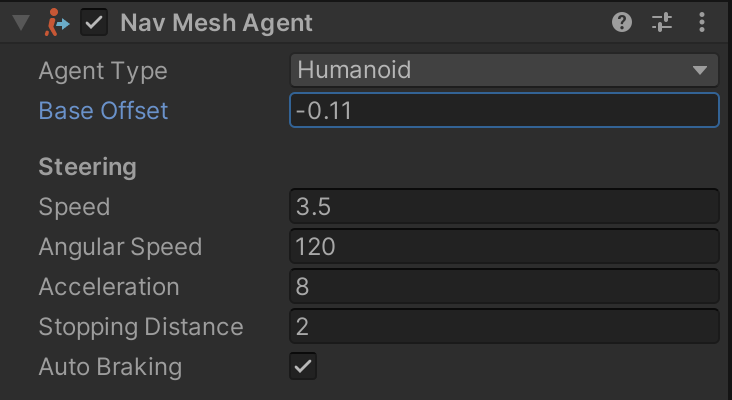This screenshot has width=732, height=400.
Task: Open the three-dot component context menu
Action: pos(702,22)
